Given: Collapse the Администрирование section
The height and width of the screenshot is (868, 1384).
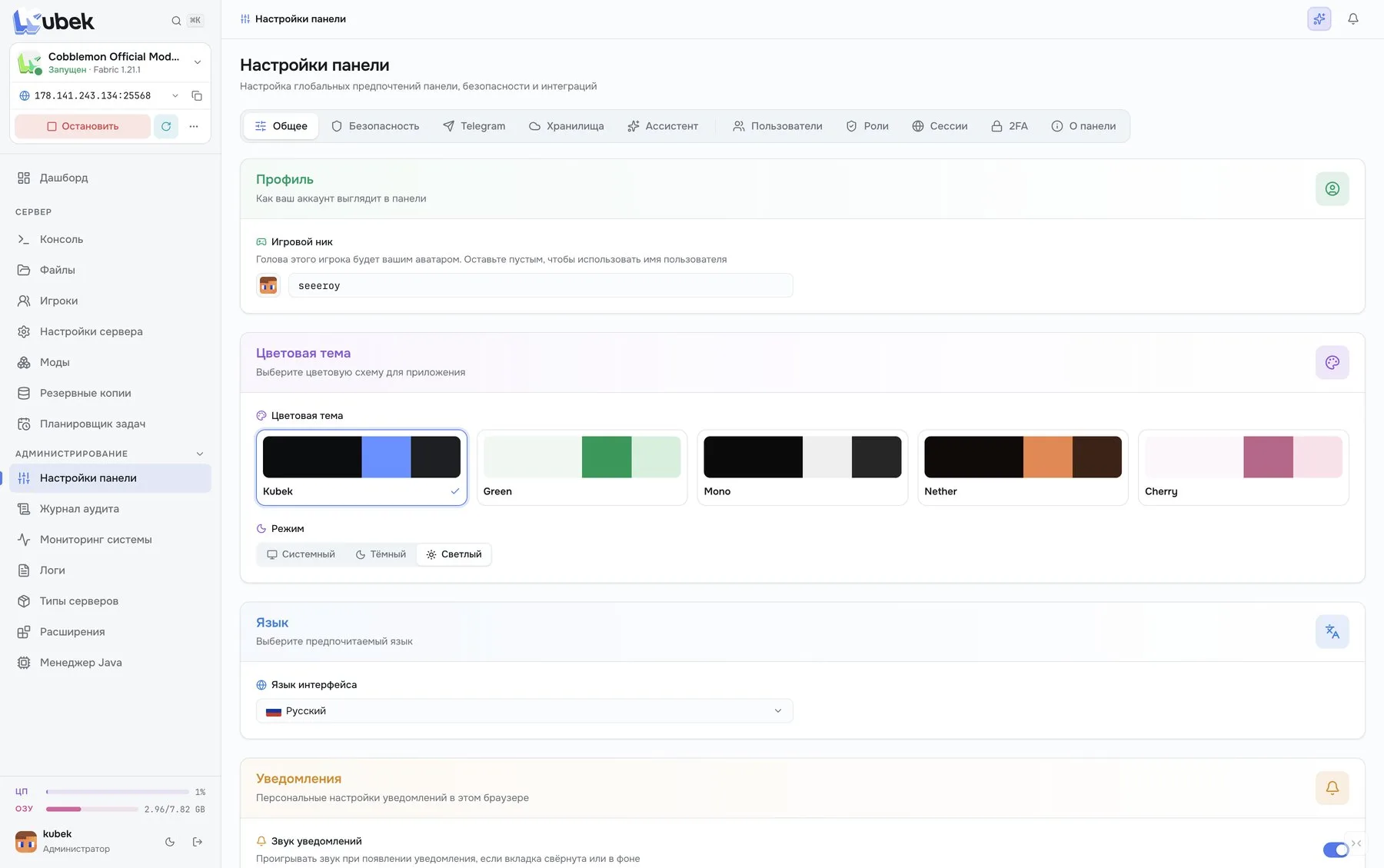Looking at the screenshot, I should pos(200,454).
